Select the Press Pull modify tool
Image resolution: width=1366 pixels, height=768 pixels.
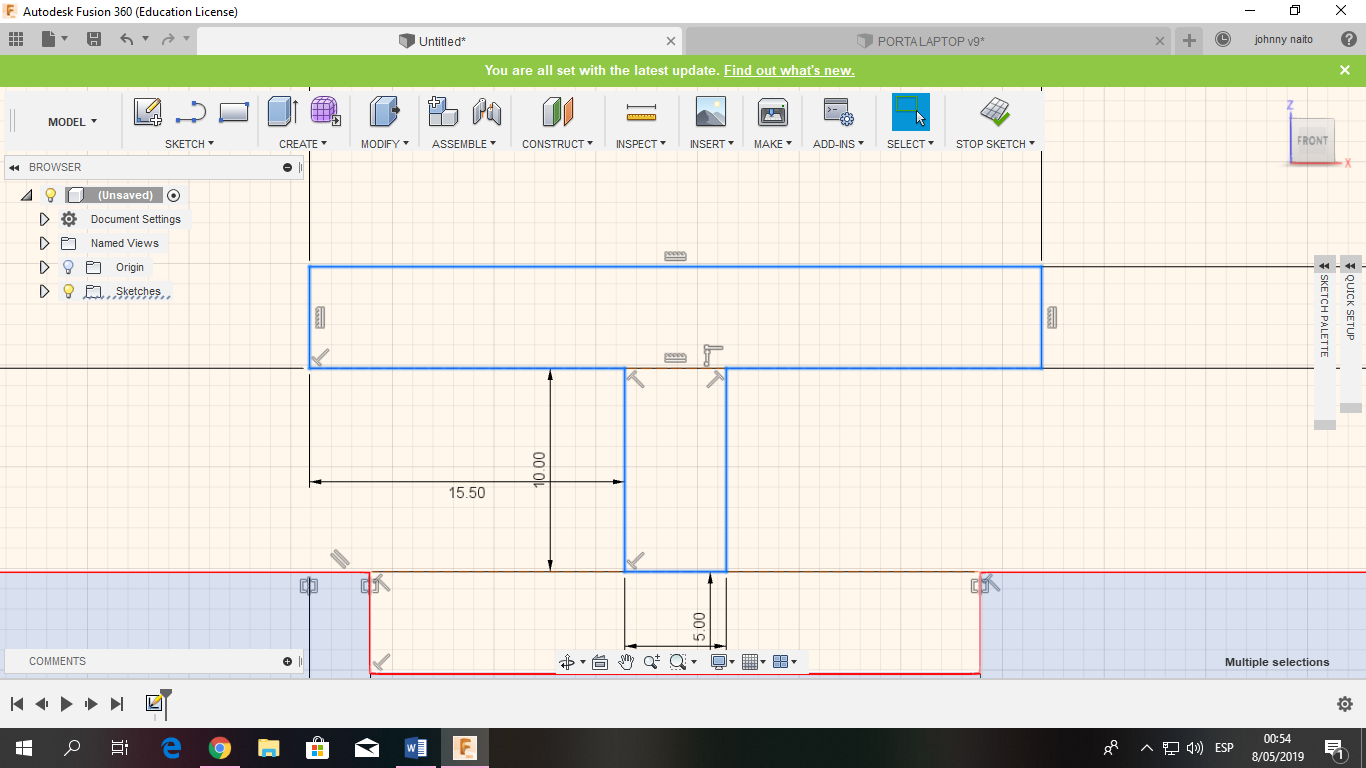(x=384, y=112)
